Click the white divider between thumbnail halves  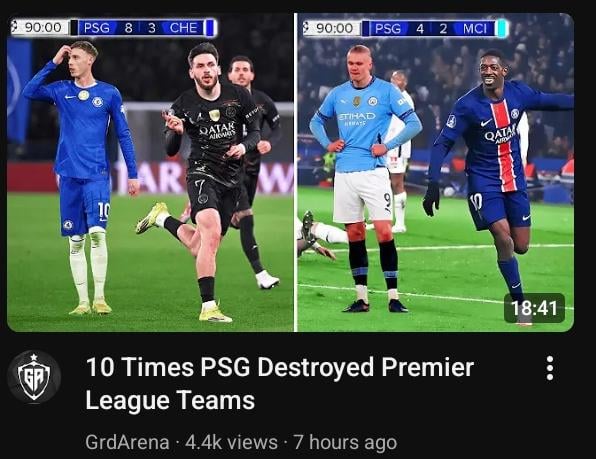pos(295,172)
